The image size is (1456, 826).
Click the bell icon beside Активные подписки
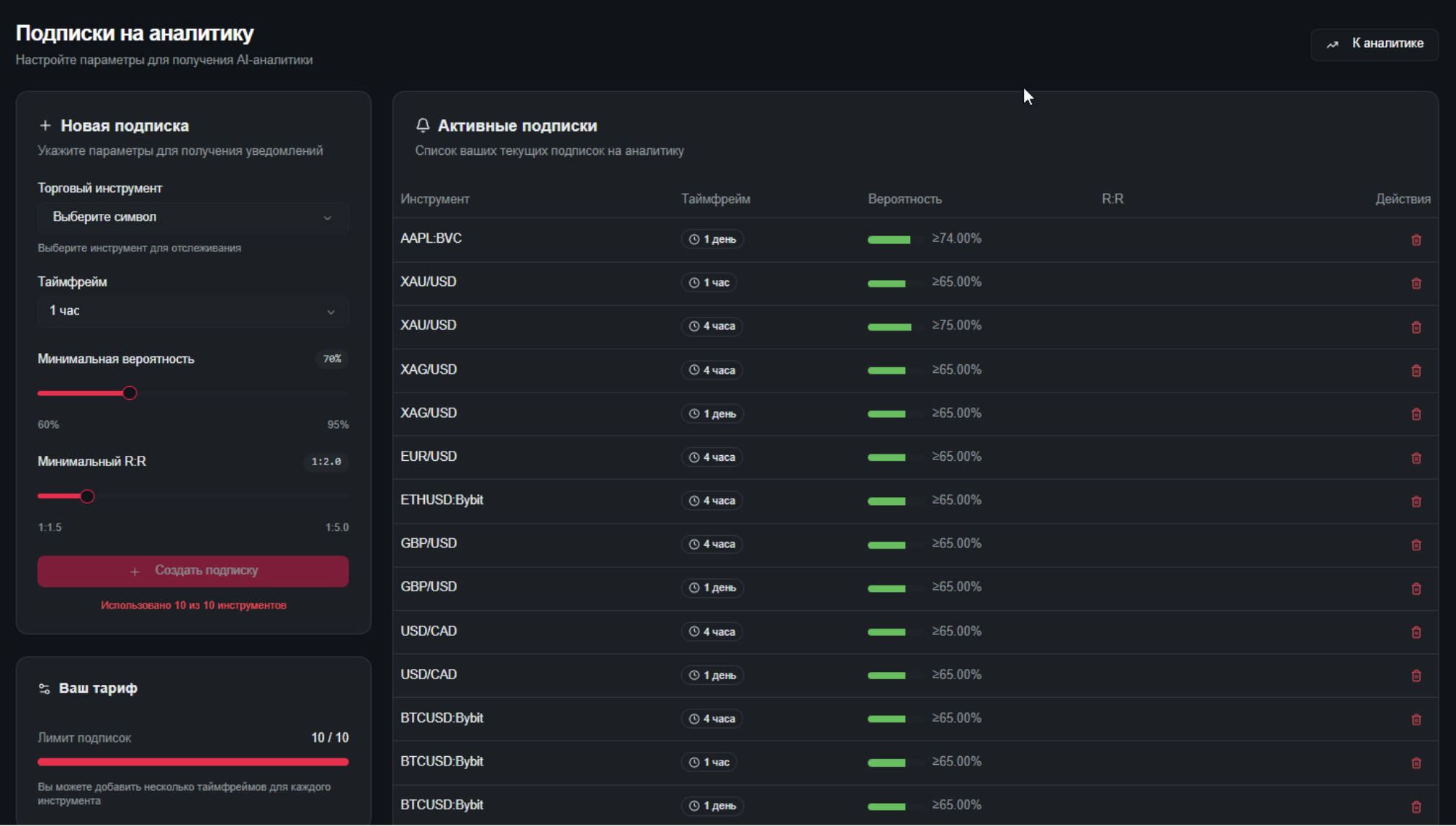coord(423,125)
